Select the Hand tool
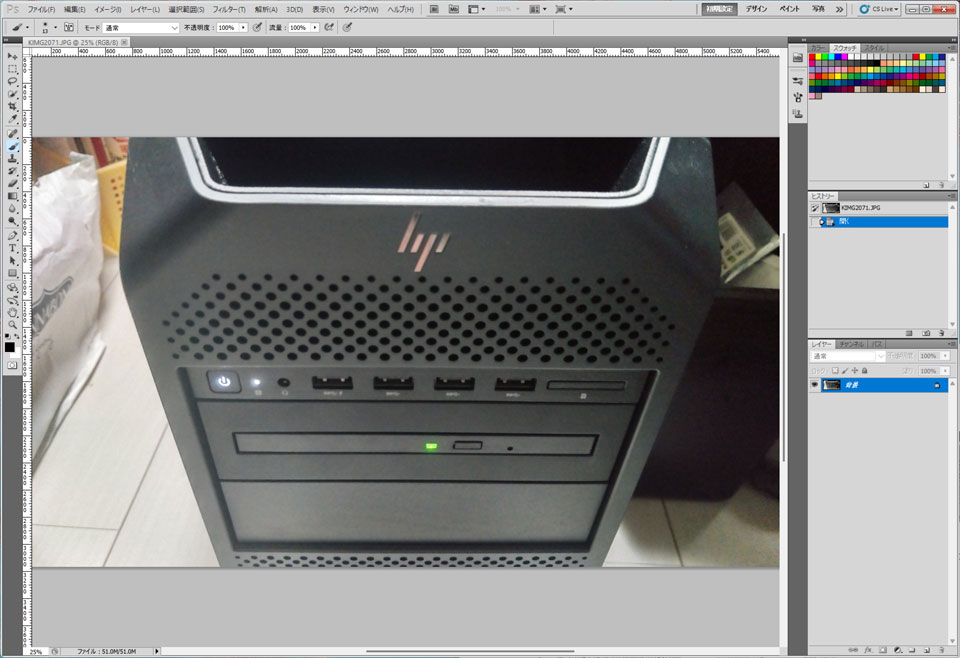The image size is (960, 658). pyautogui.click(x=12, y=313)
